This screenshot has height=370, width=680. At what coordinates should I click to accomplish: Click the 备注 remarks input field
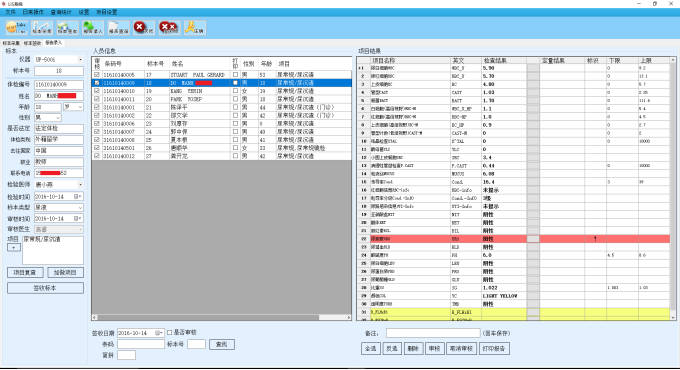[x=433, y=333]
